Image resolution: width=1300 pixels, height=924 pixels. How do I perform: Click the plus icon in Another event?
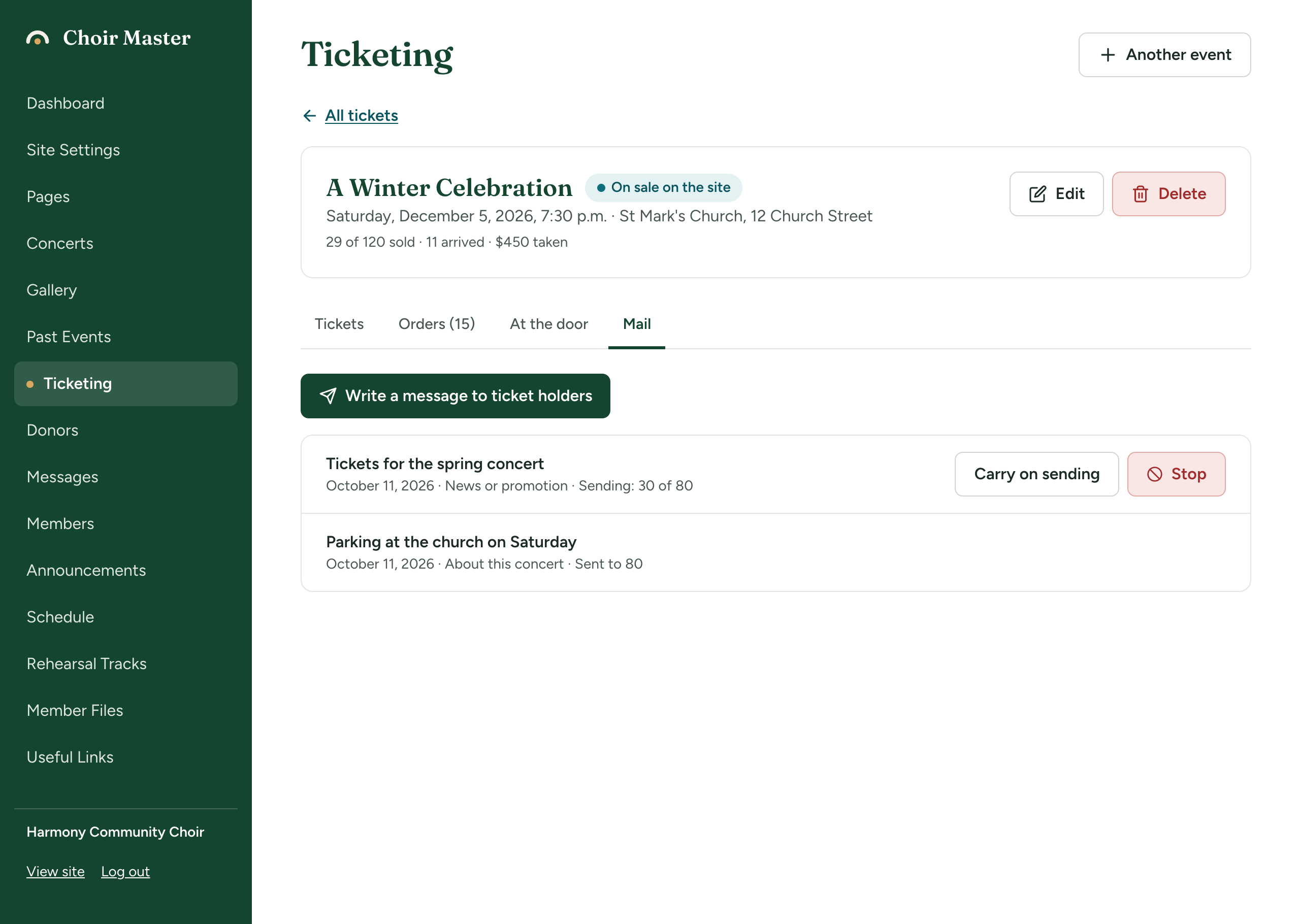(x=1108, y=55)
